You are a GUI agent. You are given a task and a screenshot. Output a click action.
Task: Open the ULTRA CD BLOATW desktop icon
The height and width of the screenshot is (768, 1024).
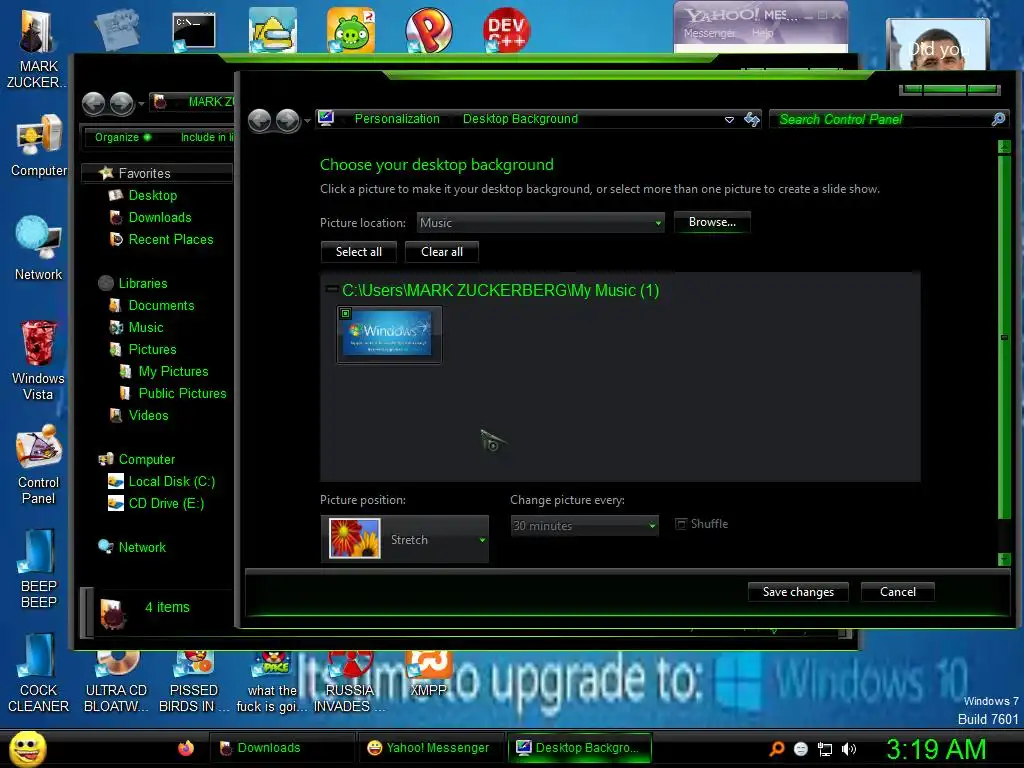116,682
